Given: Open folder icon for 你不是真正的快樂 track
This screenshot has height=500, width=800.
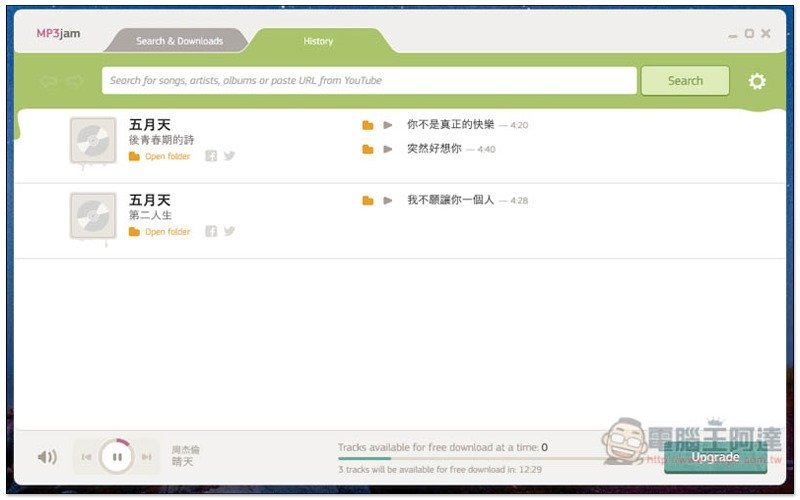Looking at the screenshot, I should tap(367, 125).
